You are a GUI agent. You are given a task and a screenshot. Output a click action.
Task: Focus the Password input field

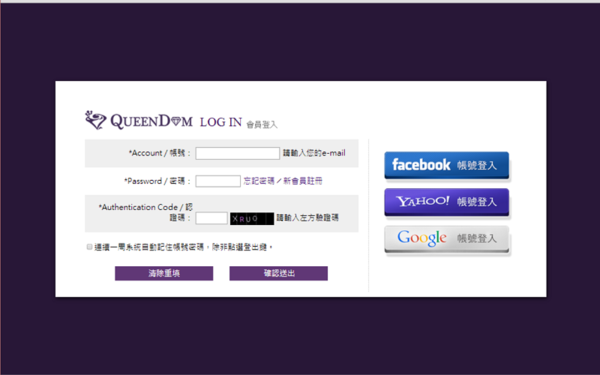pyautogui.click(x=218, y=181)
